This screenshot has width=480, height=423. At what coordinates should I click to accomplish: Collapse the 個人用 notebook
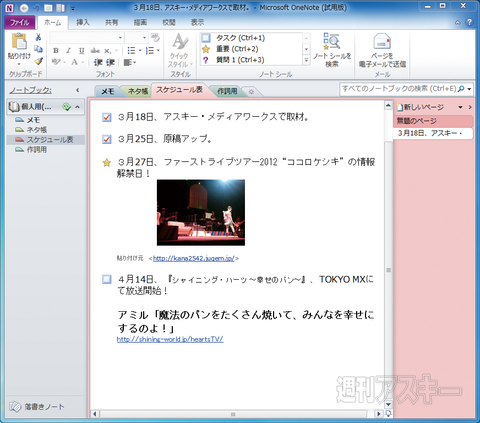tap(77, 107)
